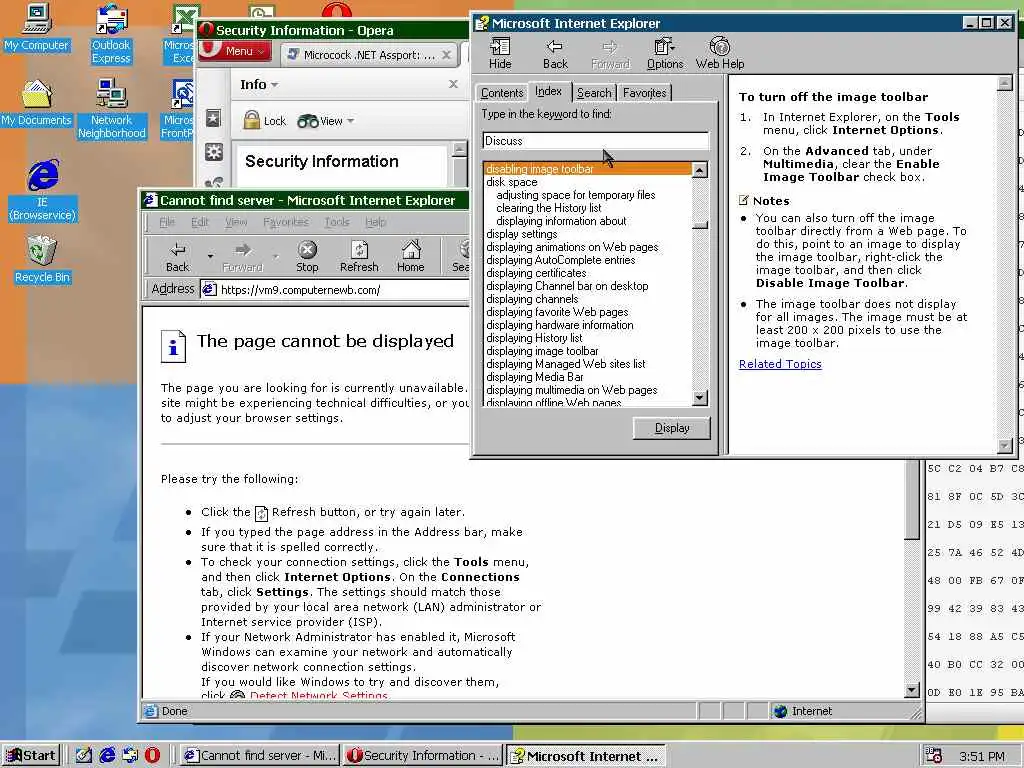Open My Documents desktop icon
This screenshot has height=768, width=1024.
pyautogui.click(x=37, y=103)
